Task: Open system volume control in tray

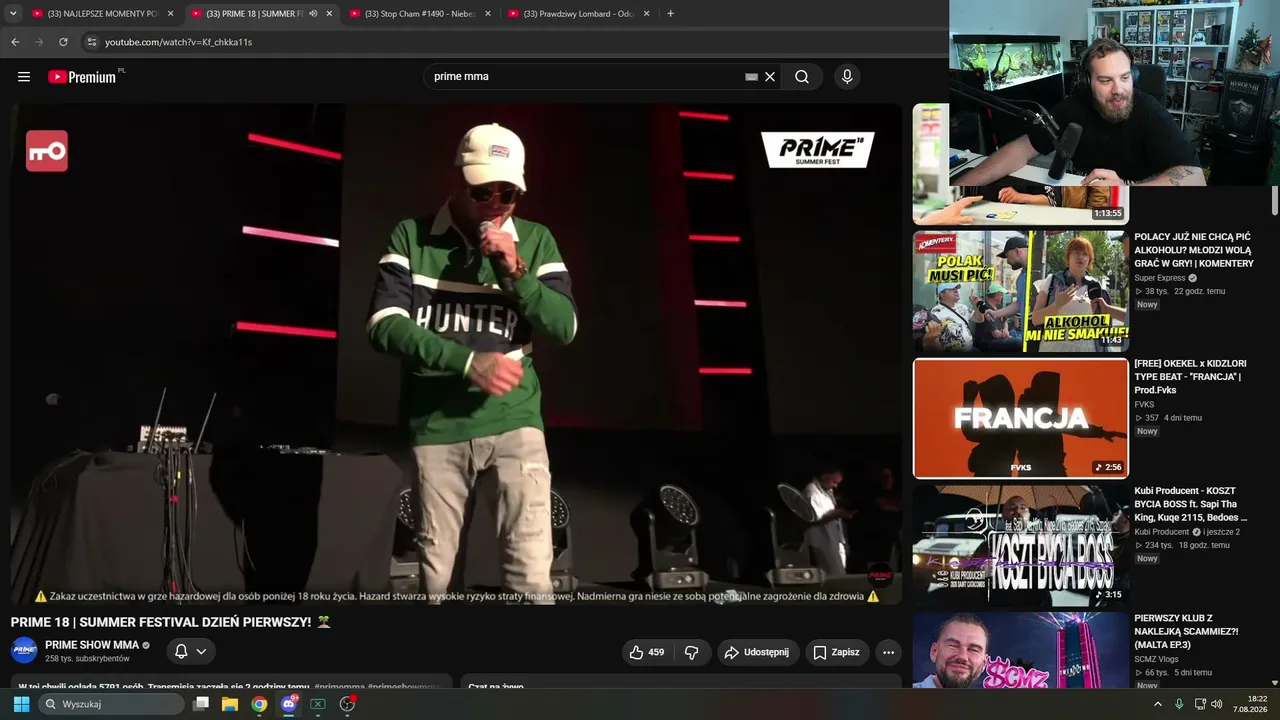Action: coord(1217,704)
